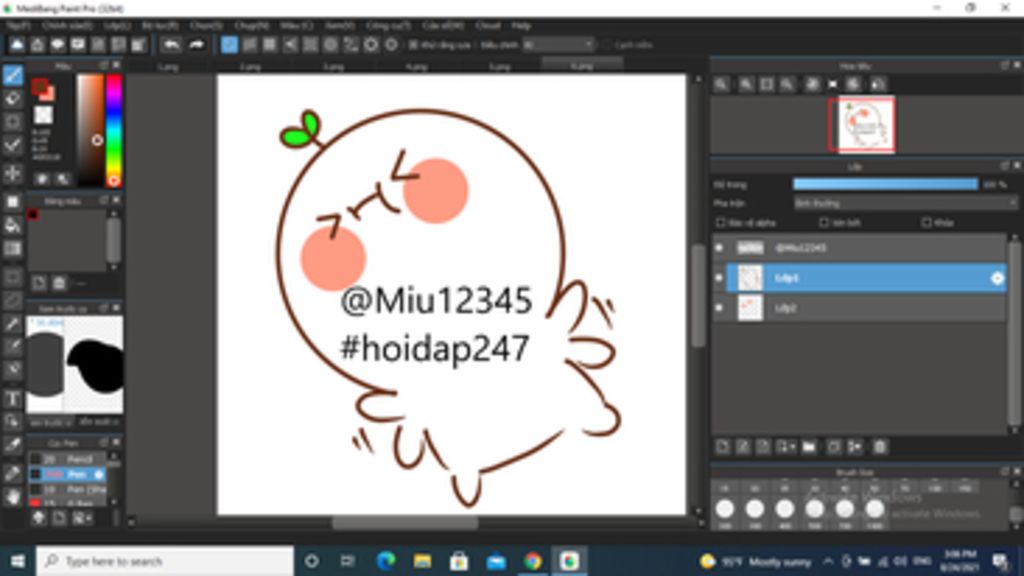Hide the highlighted selected layer
This screenshot has width=1024, height=576.
(x=719, y=278)
